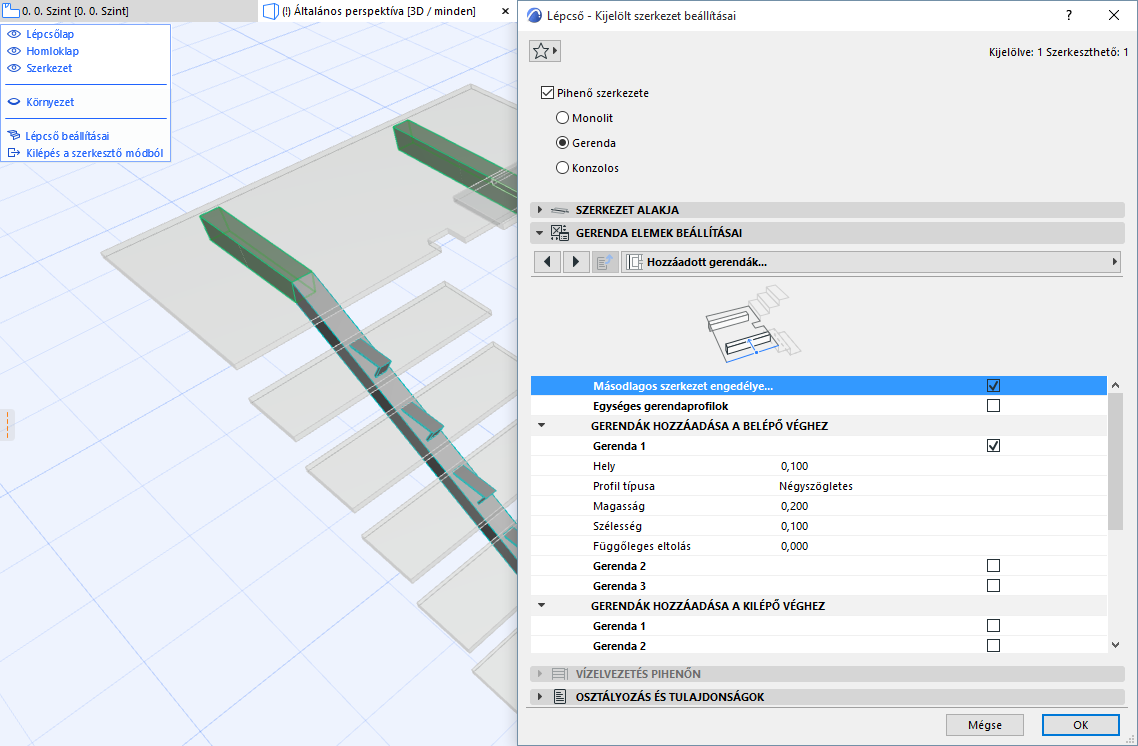This screenshot has width=1138, height=746.
Task: Toggle Lépcsőlap visibility eye icon
Action: click(x=14, y=35)
